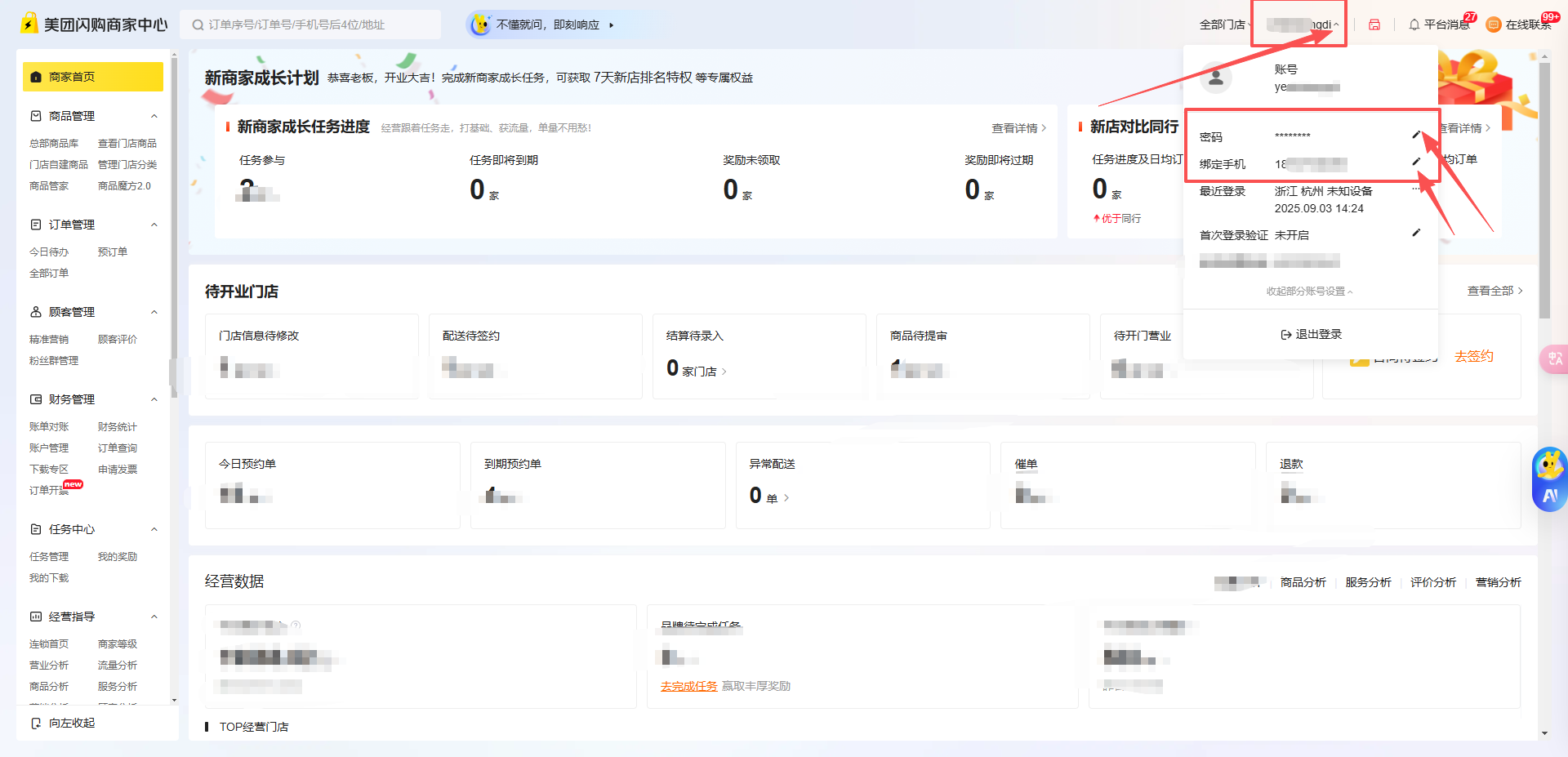Open the 全部门店 store dropdown
The image size is (1568, 757).
point(1224,24)
